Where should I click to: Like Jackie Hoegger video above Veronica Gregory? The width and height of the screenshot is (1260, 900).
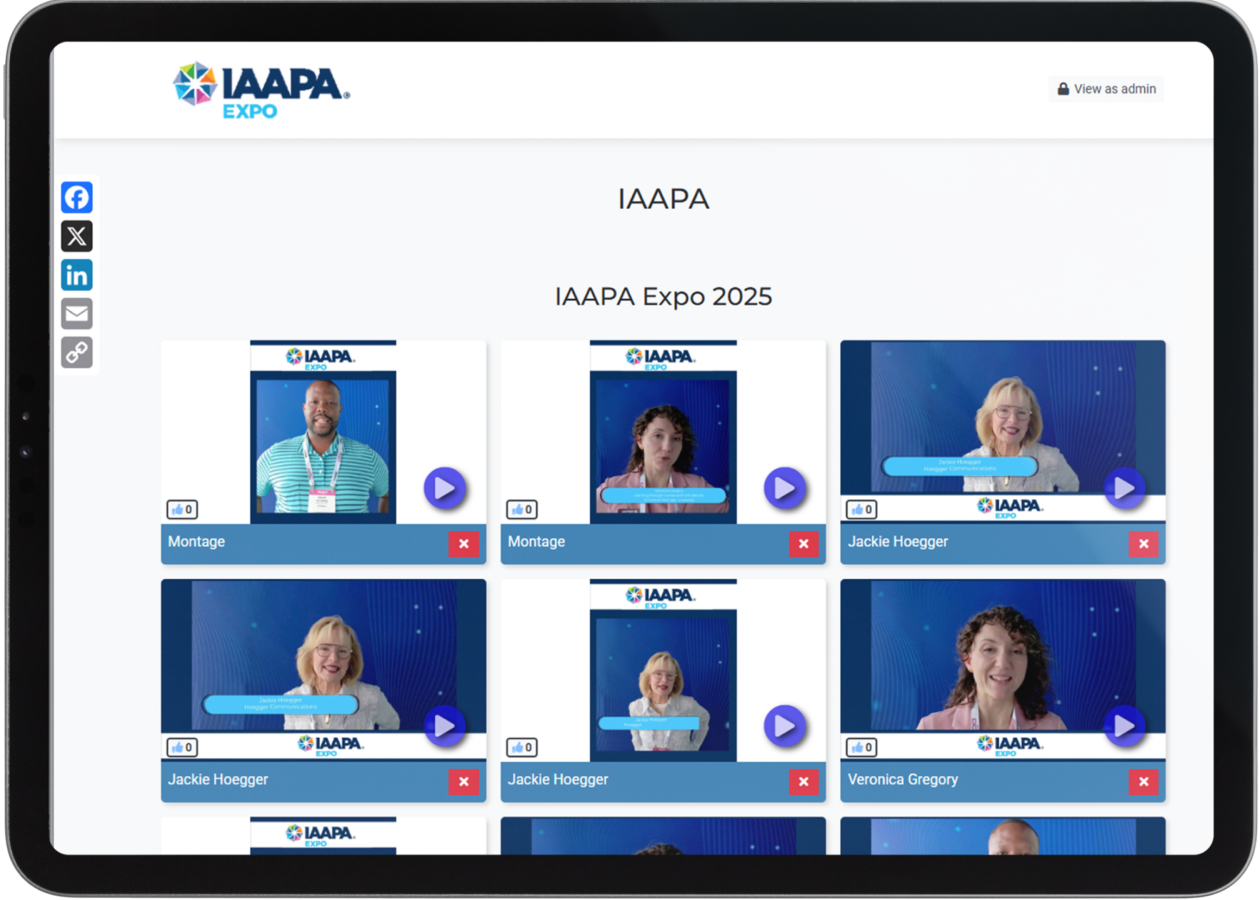click(x=862, y=509)
